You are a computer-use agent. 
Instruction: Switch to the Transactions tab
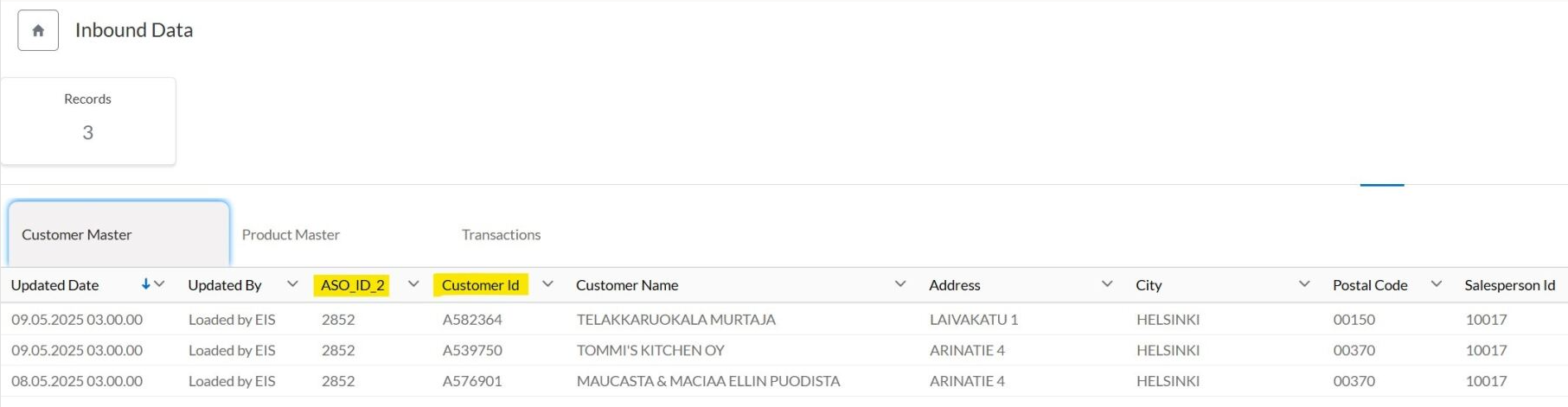click(x=501, y=235)
